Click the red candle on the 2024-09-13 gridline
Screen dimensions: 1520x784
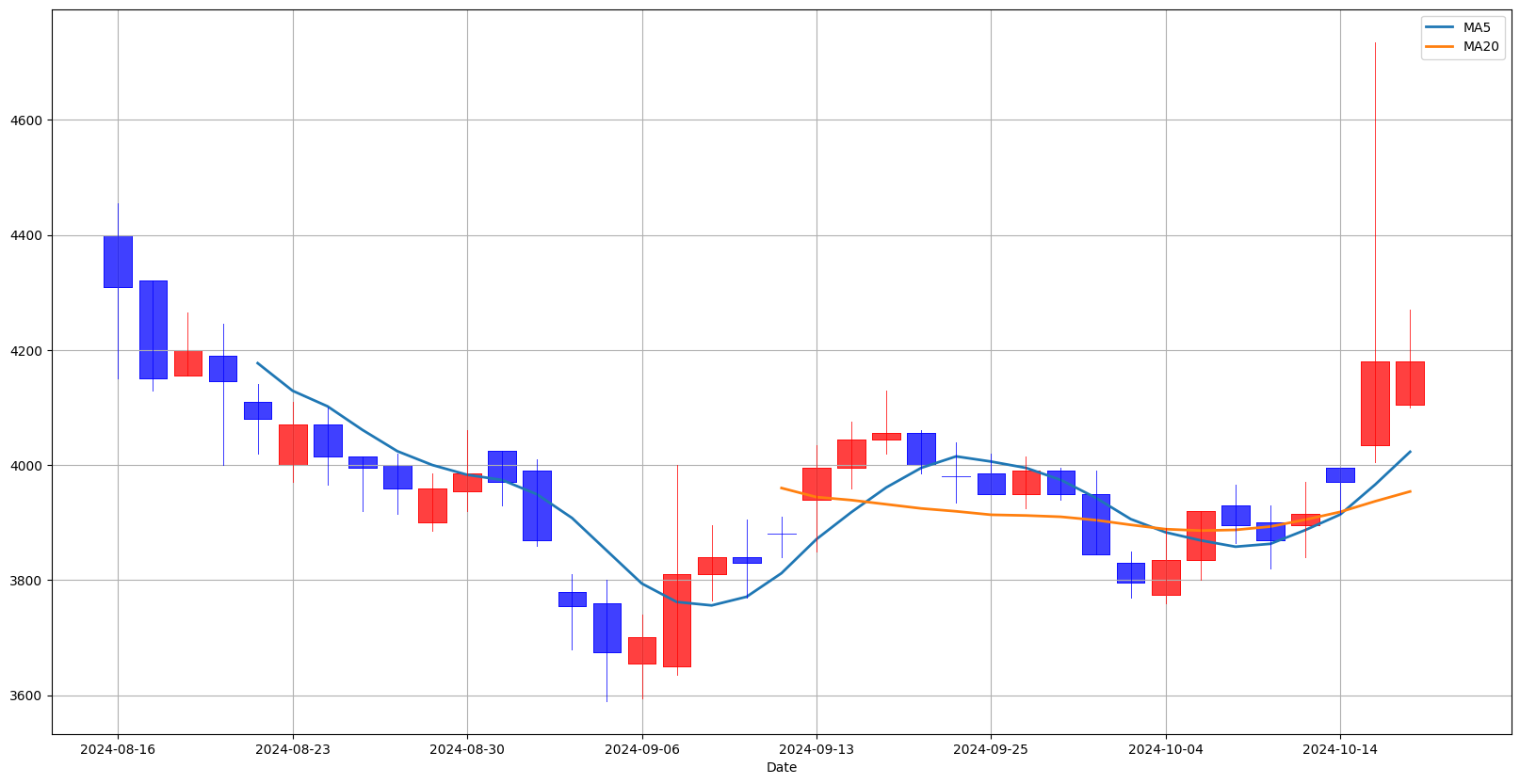[817, 484]
